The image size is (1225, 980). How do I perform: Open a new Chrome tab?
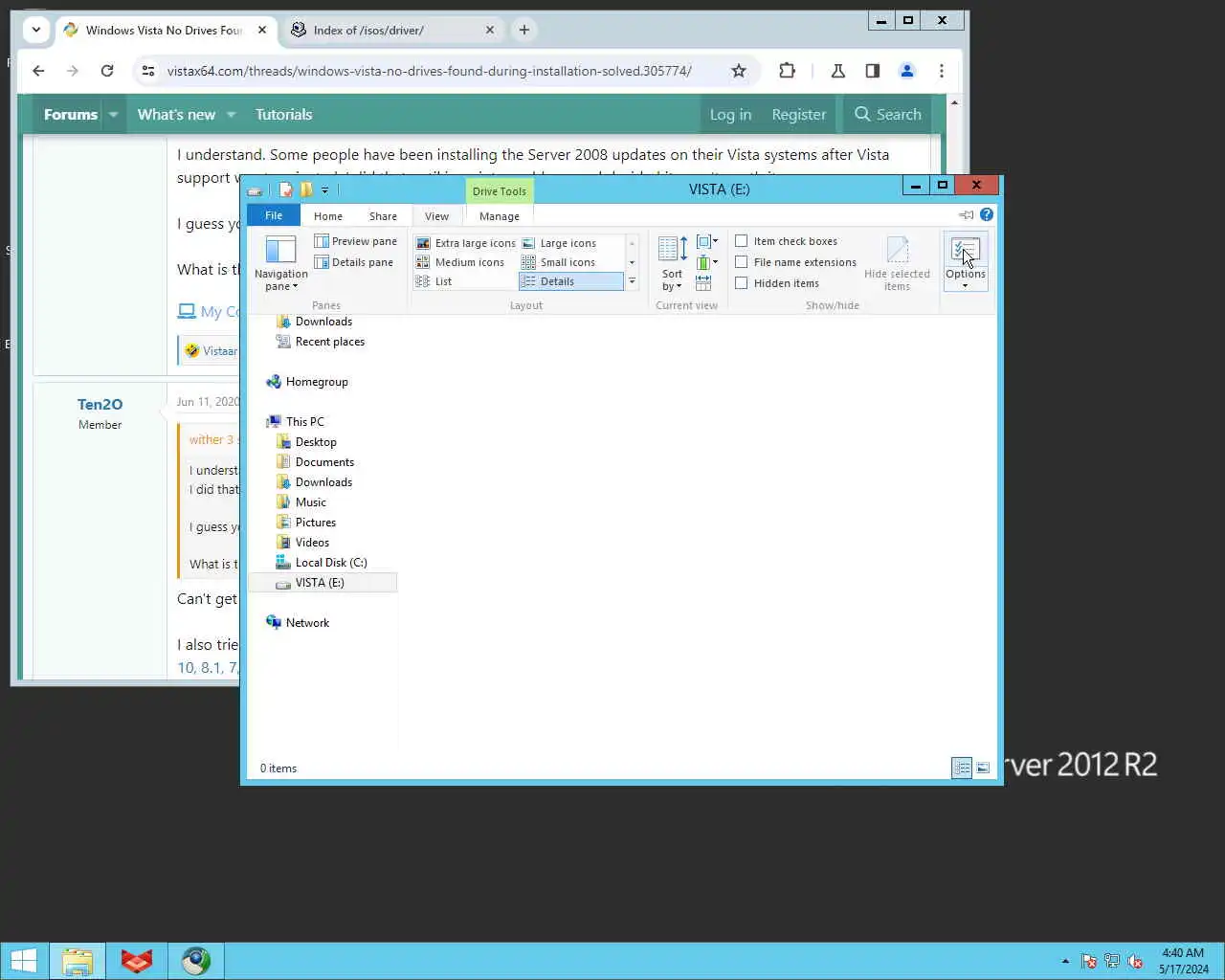click(x=524, y=30)
